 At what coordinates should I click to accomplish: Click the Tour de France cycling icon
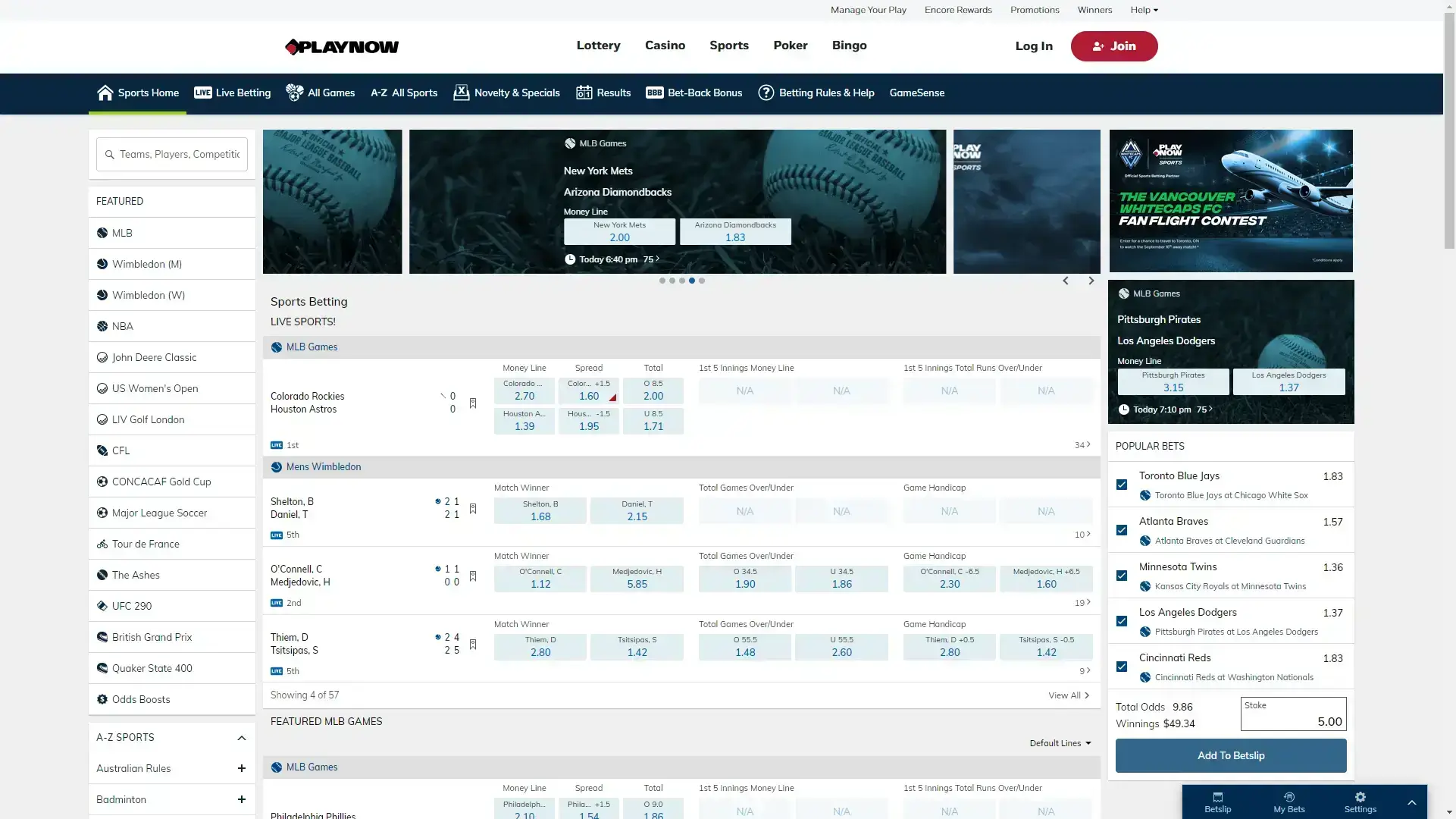[102, 544]
